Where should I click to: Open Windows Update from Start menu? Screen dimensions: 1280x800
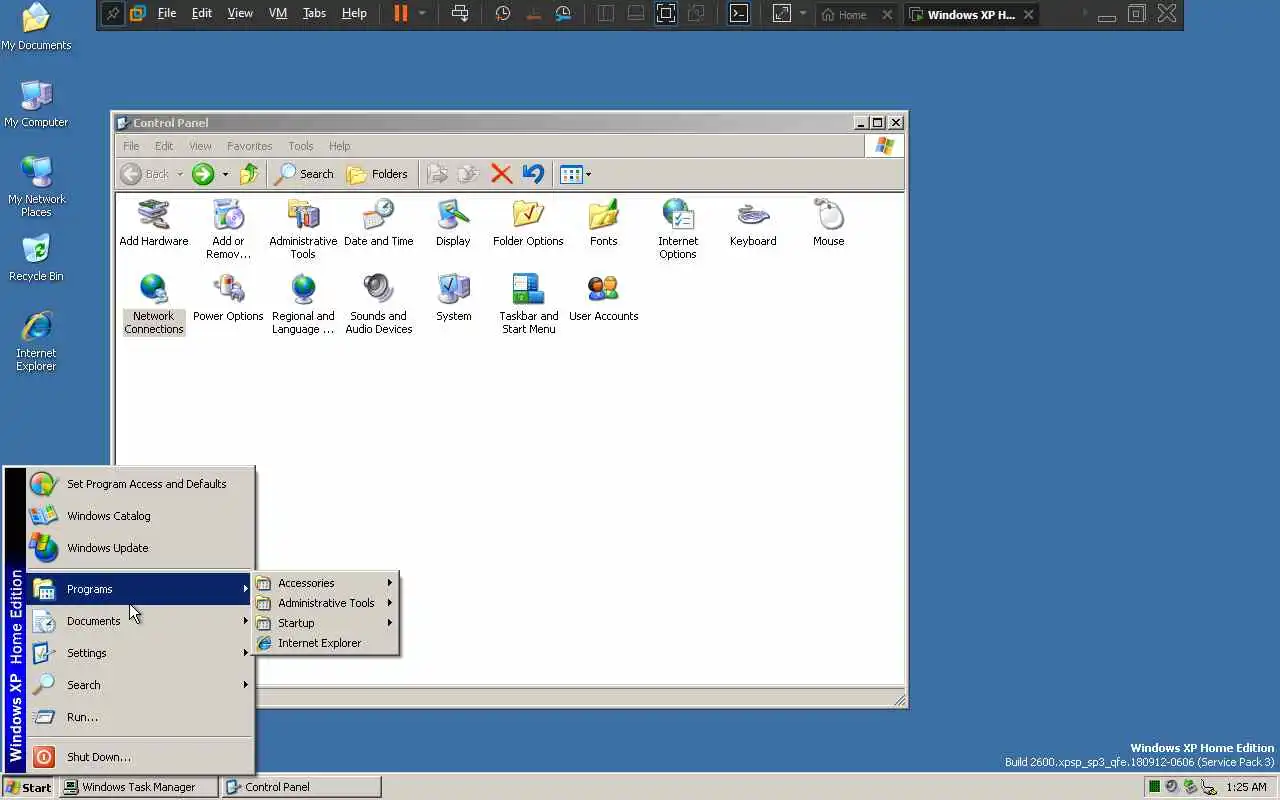pos(139,548)
